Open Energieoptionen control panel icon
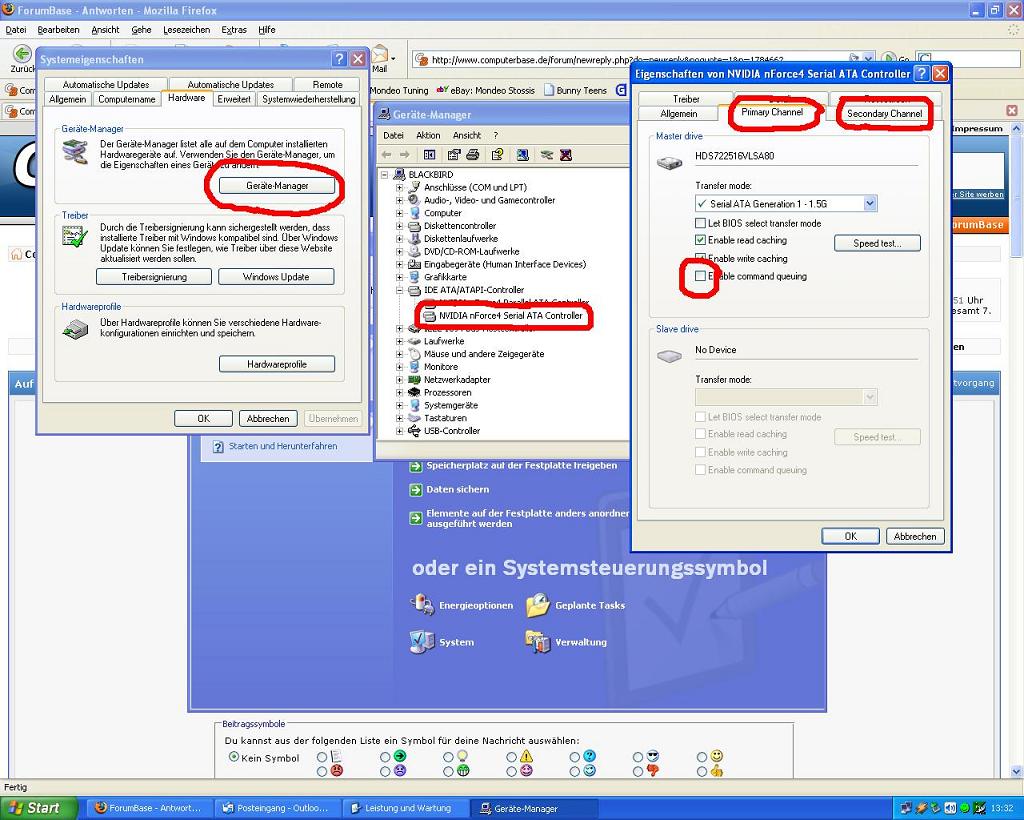The width and height of the screenshot is (1024, 820). 423,605
